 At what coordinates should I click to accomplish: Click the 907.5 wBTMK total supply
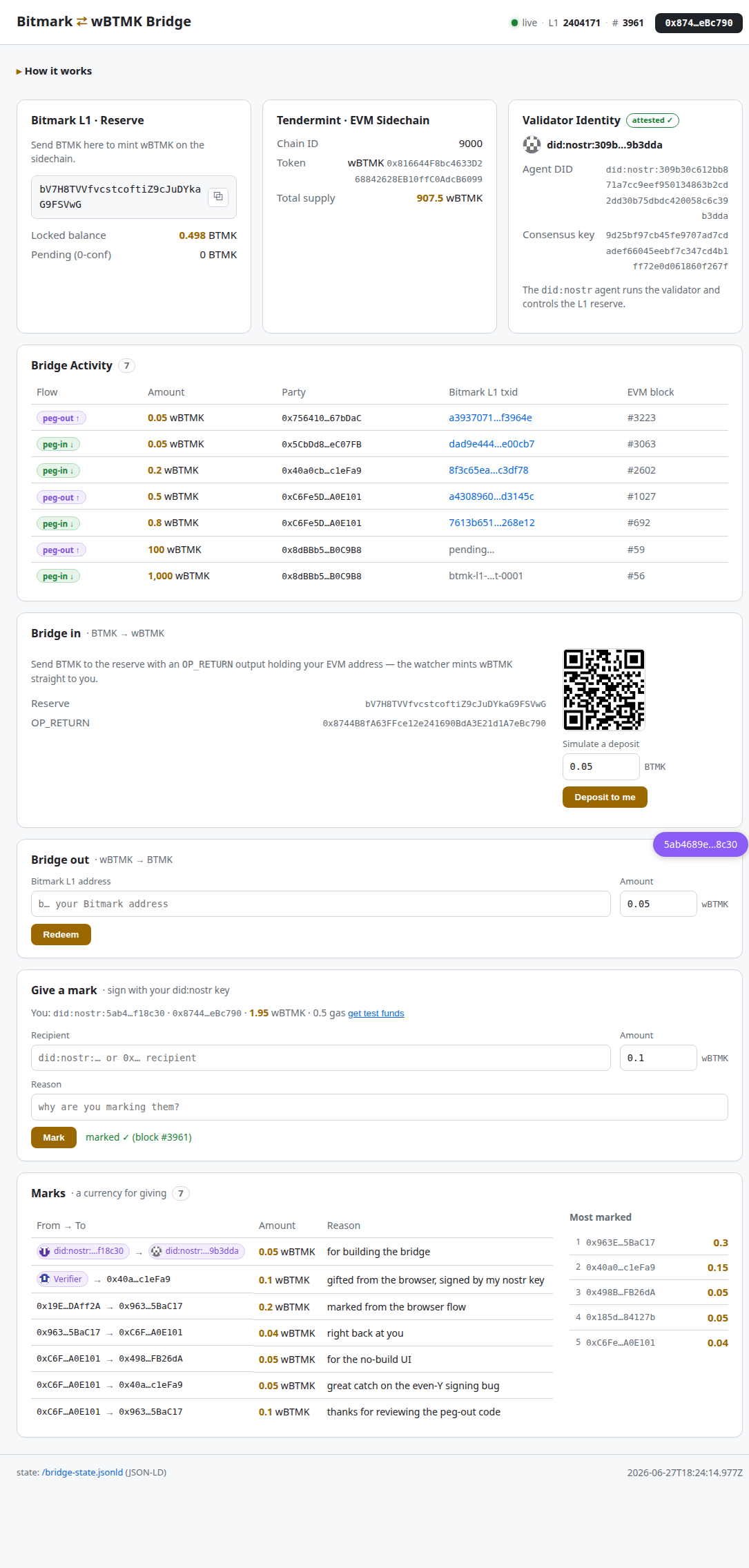click(449, 198)
